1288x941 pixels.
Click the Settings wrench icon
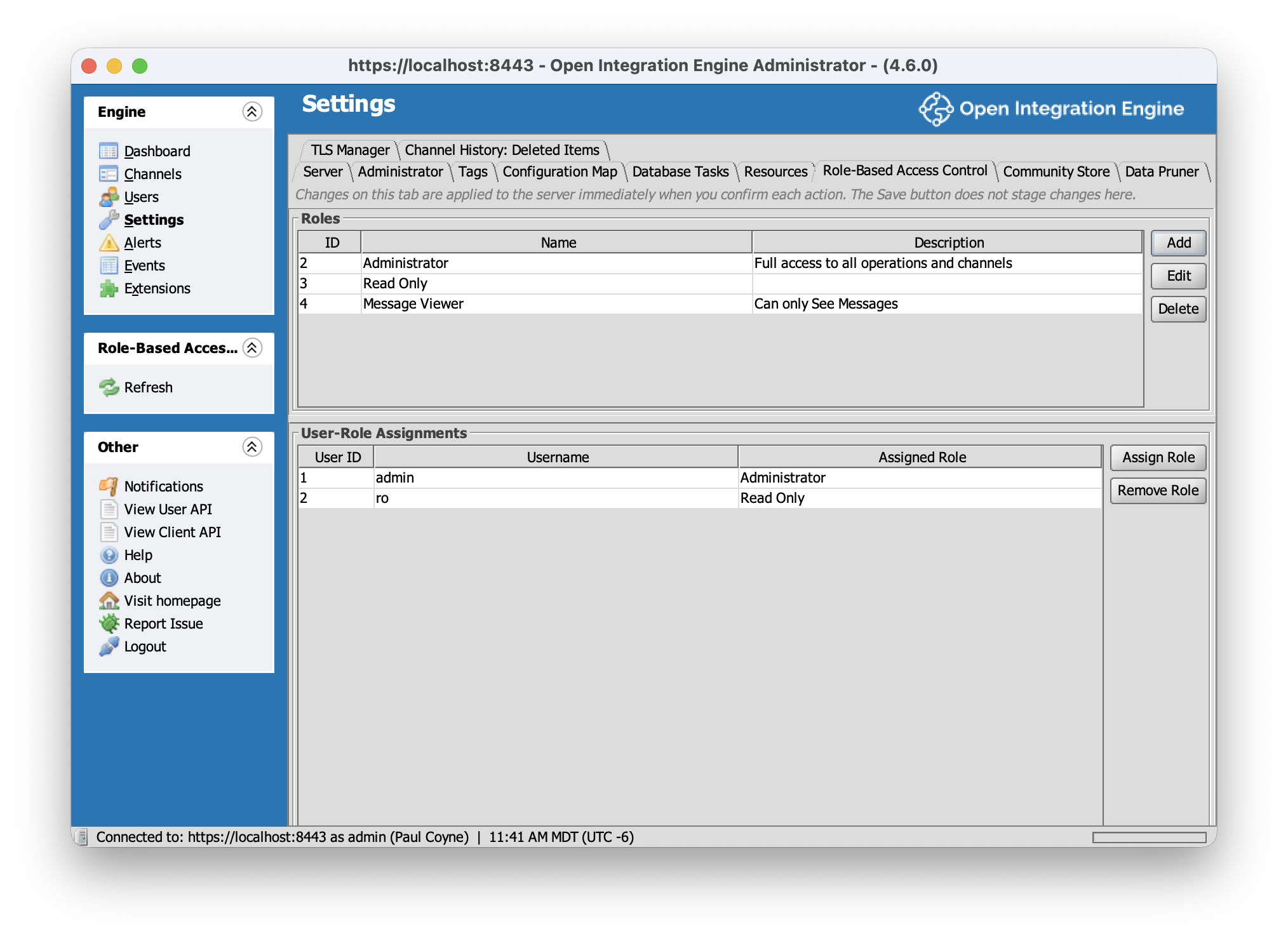[109, 220]
